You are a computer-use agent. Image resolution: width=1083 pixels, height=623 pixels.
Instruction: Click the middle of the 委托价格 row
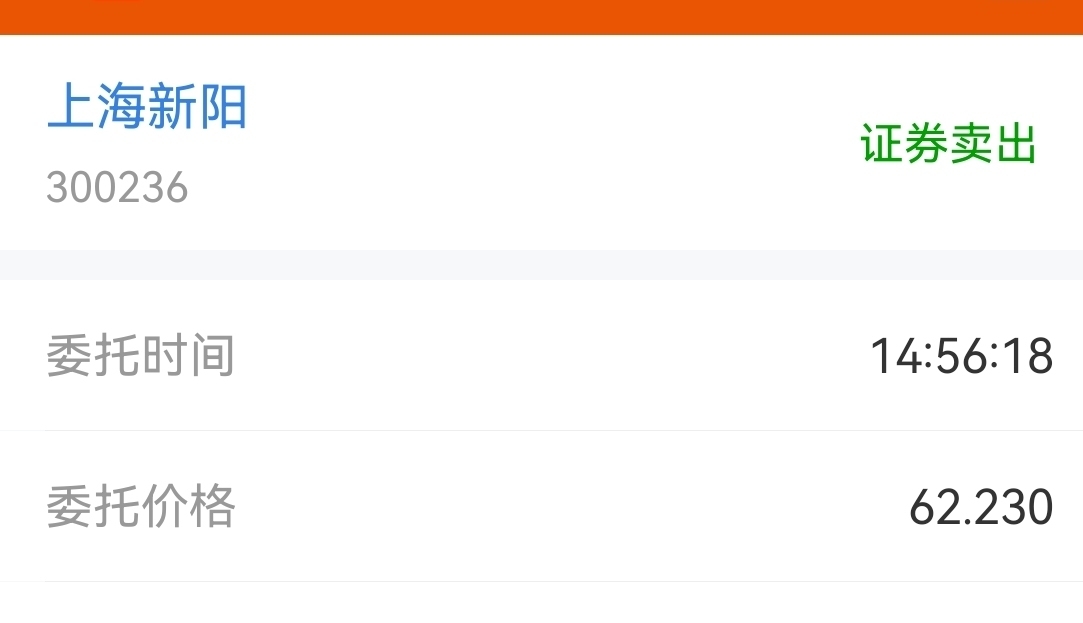coord(542,506)
